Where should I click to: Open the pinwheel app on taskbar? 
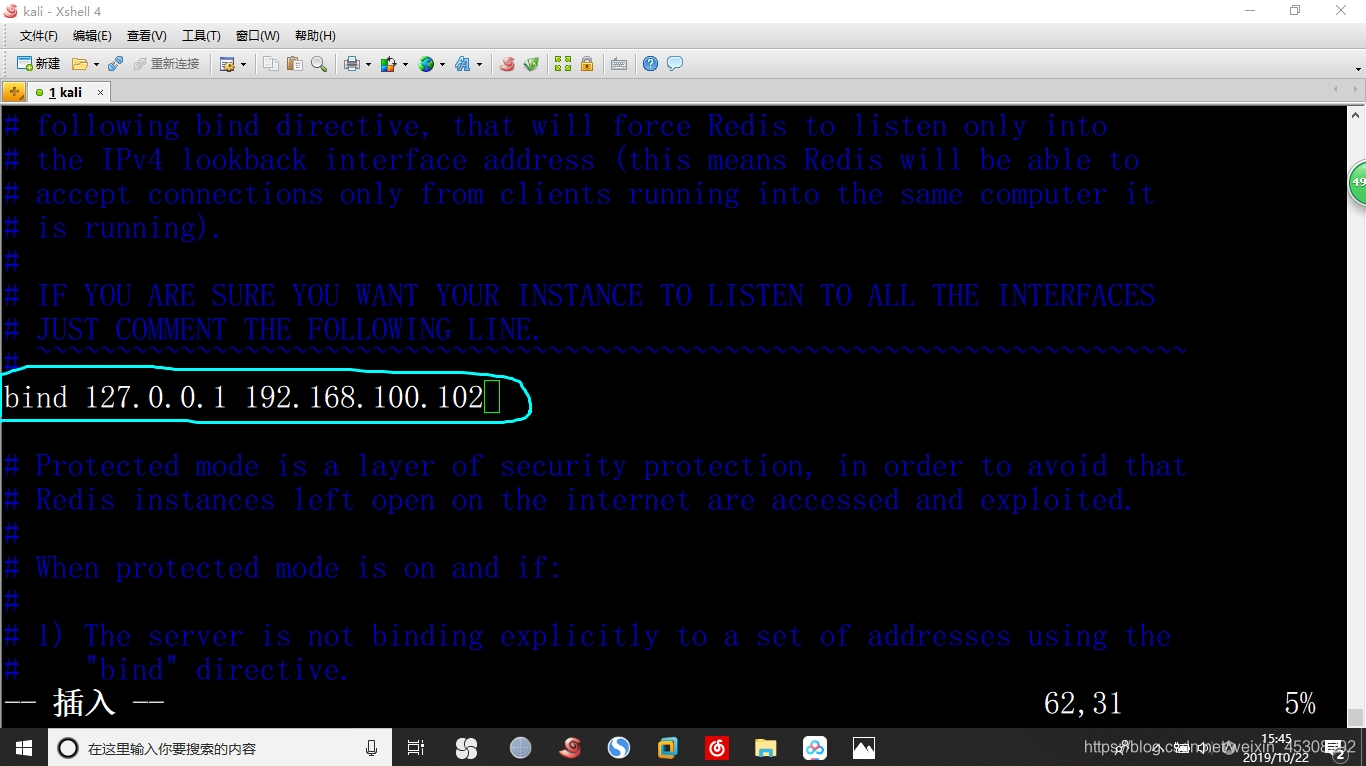(466, 748)
